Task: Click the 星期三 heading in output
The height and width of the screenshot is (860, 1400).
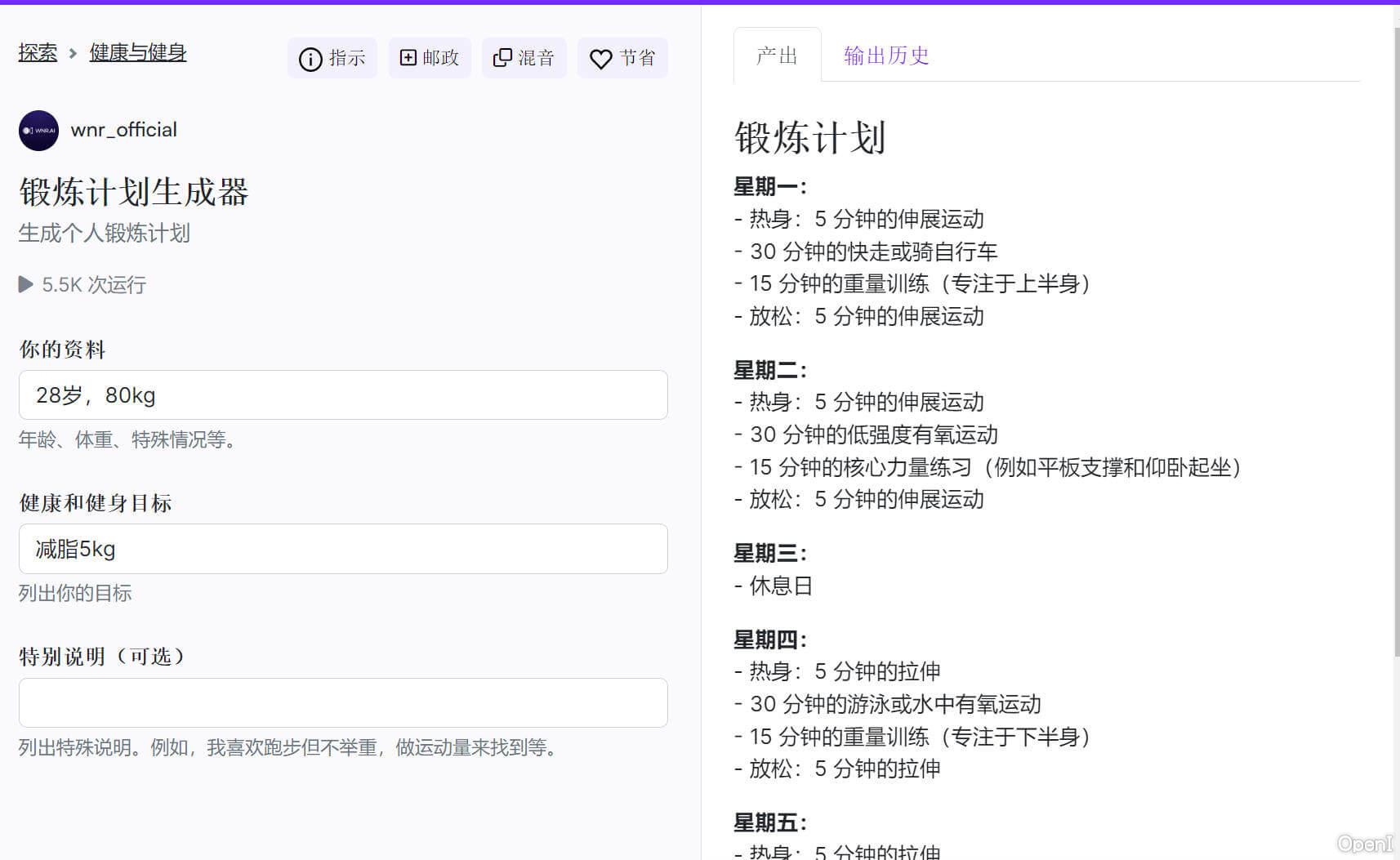Action: click(769, 554)
